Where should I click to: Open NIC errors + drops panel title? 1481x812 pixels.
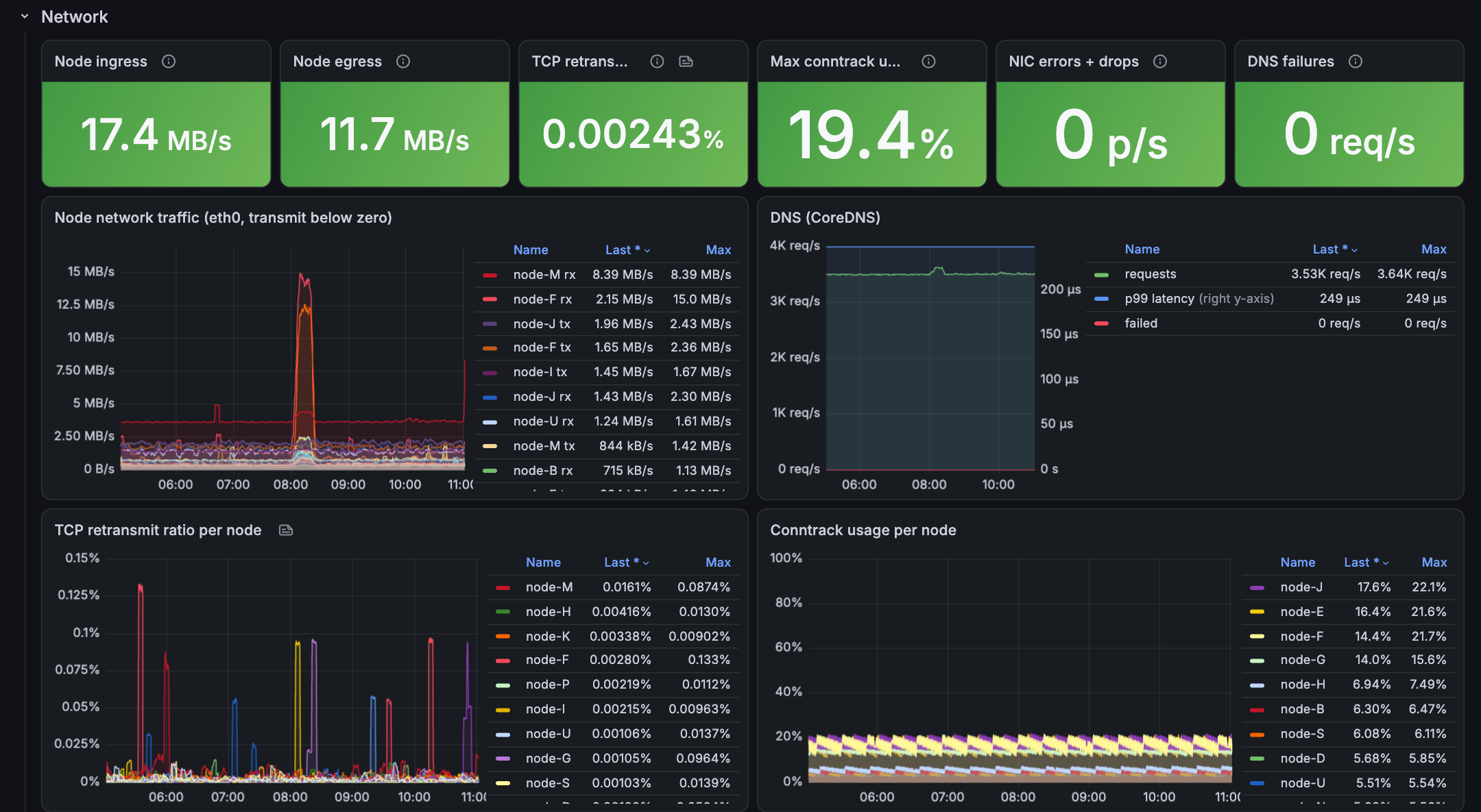pyautogui.click(x=1074, y=62)
